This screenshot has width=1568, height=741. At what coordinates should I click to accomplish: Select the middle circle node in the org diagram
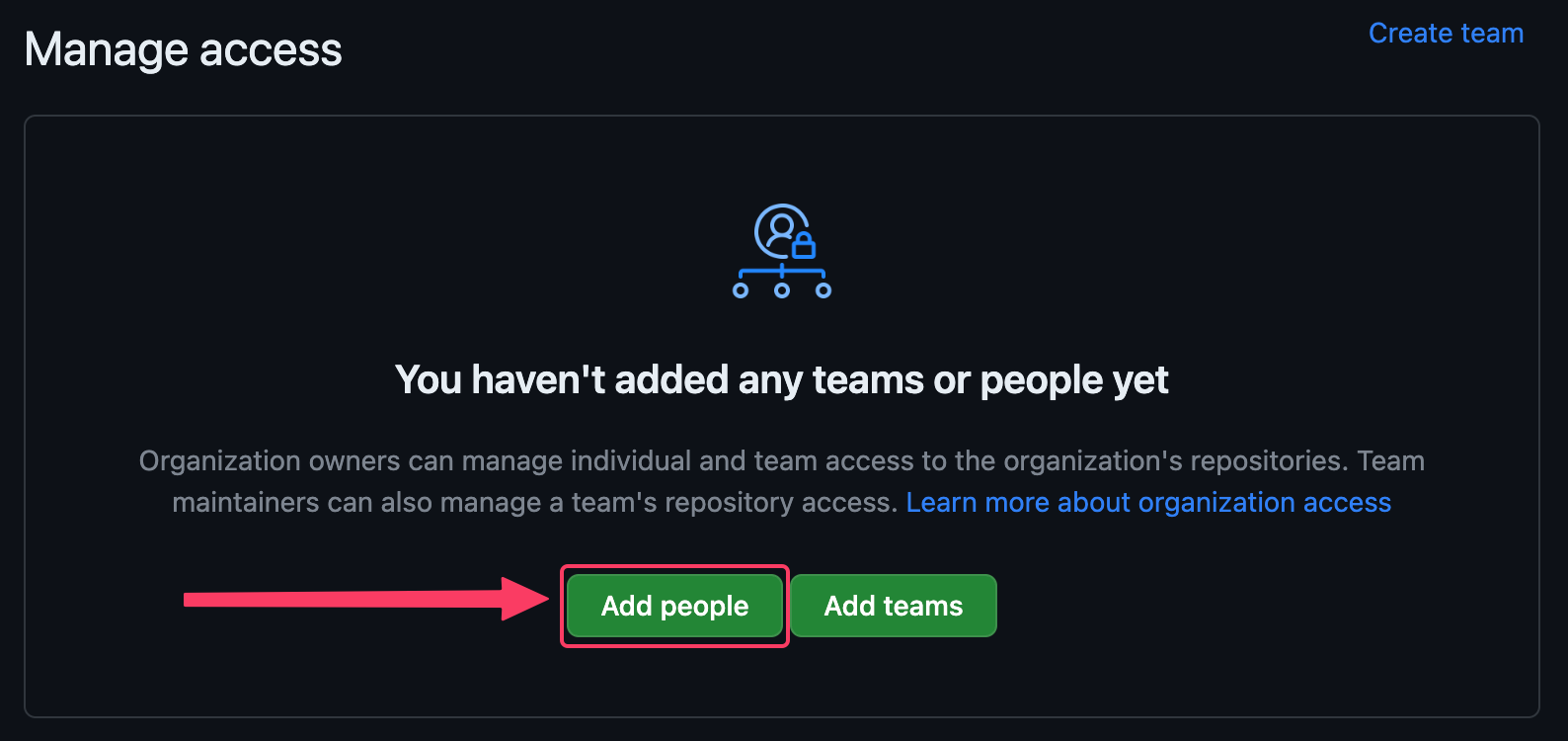[x=782, y=289]
